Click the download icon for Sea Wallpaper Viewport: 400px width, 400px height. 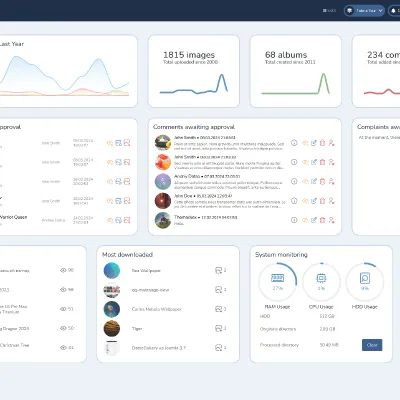tap(218, 270)
